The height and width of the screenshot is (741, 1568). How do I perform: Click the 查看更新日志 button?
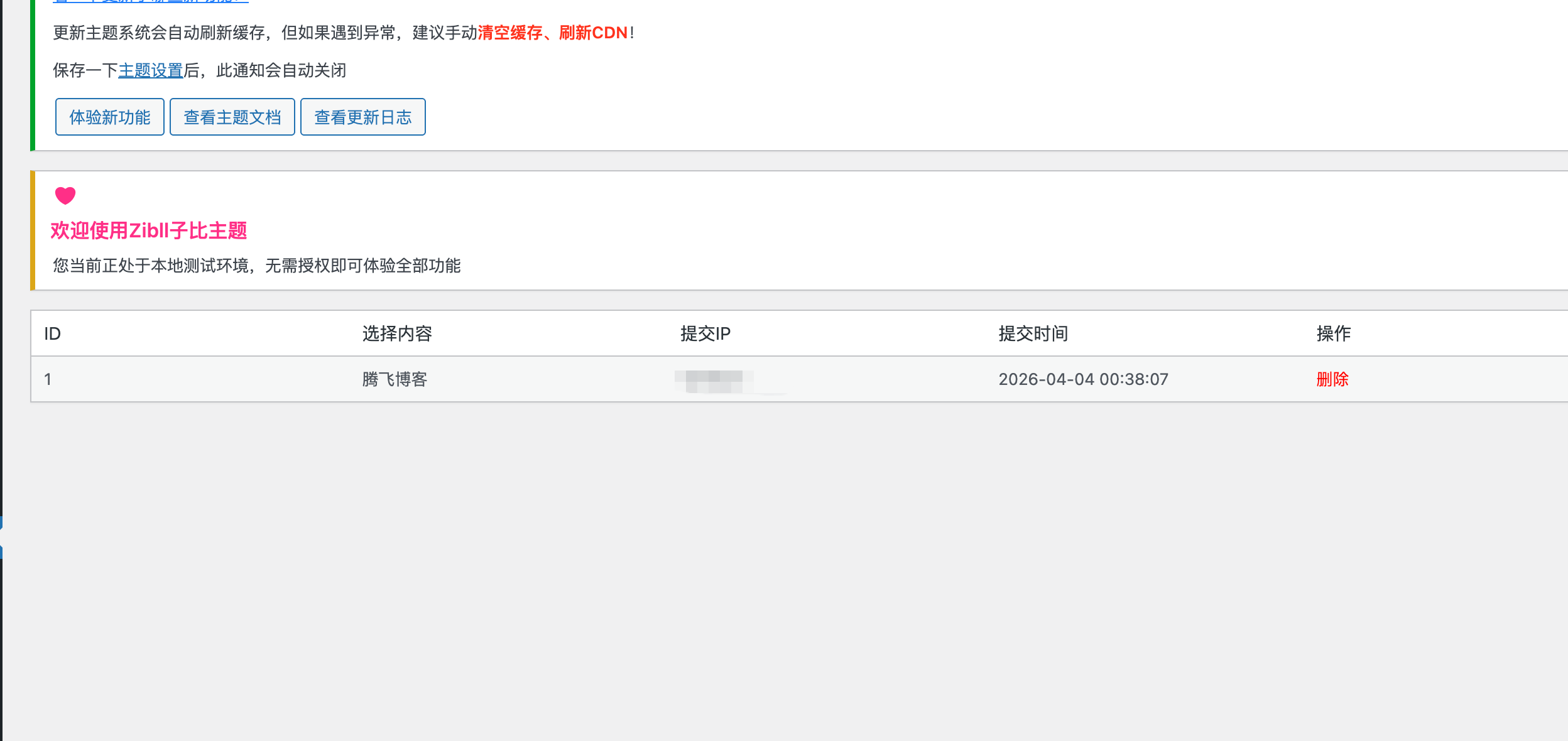pyautogui.click(x=362, y=117)
